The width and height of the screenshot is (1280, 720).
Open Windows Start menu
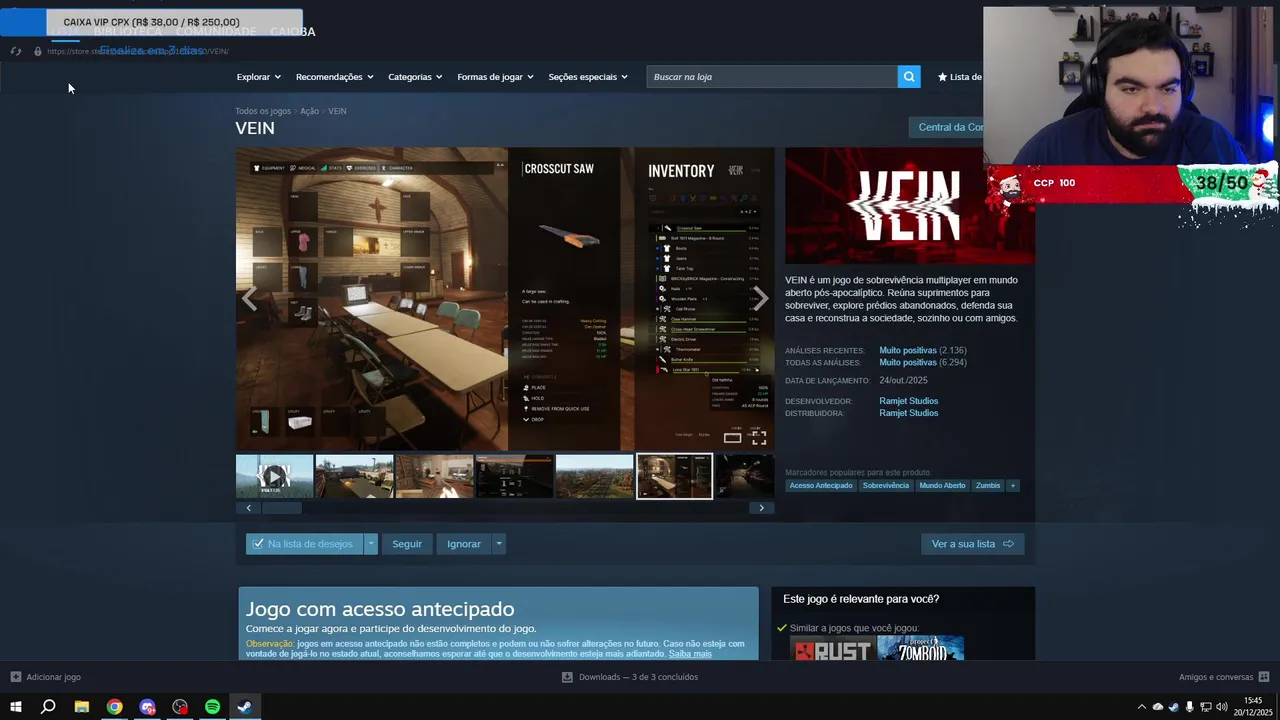pos(16,707)
